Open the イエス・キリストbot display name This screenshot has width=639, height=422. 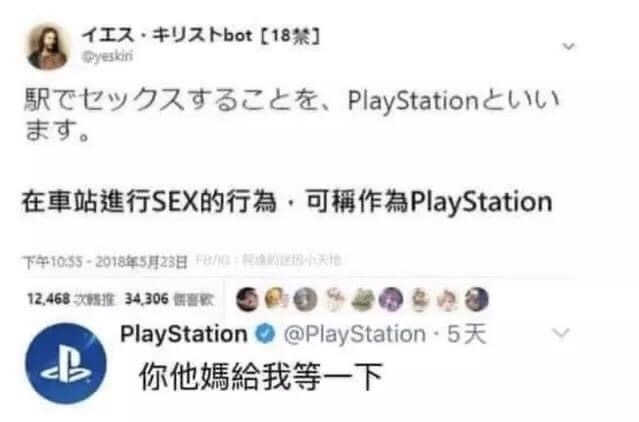200,36
